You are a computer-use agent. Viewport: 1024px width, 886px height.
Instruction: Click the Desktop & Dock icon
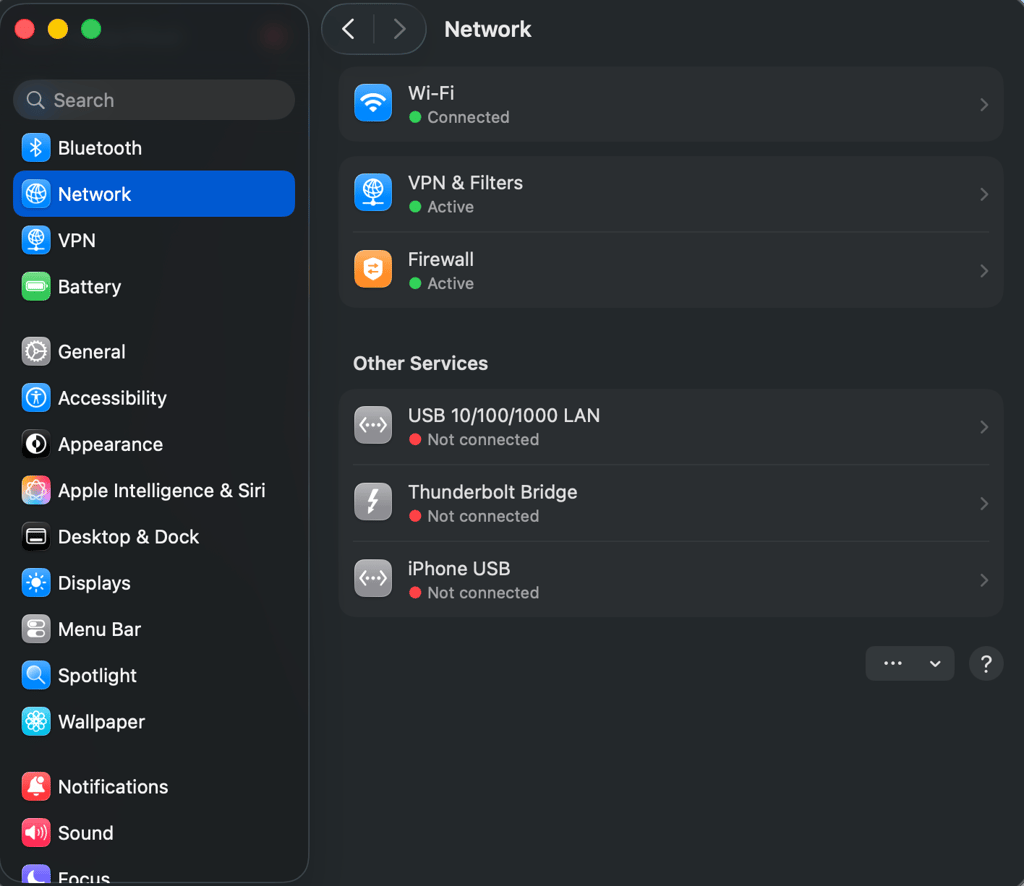coord(36,537)
